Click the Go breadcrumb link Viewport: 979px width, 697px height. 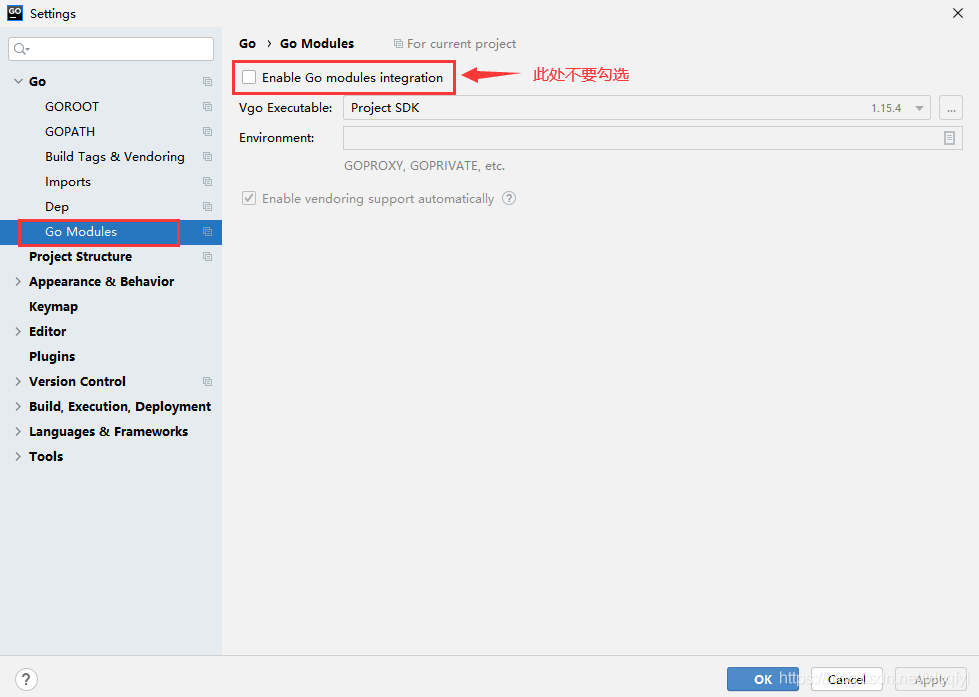pyautogui.click(x=247, y=44)
